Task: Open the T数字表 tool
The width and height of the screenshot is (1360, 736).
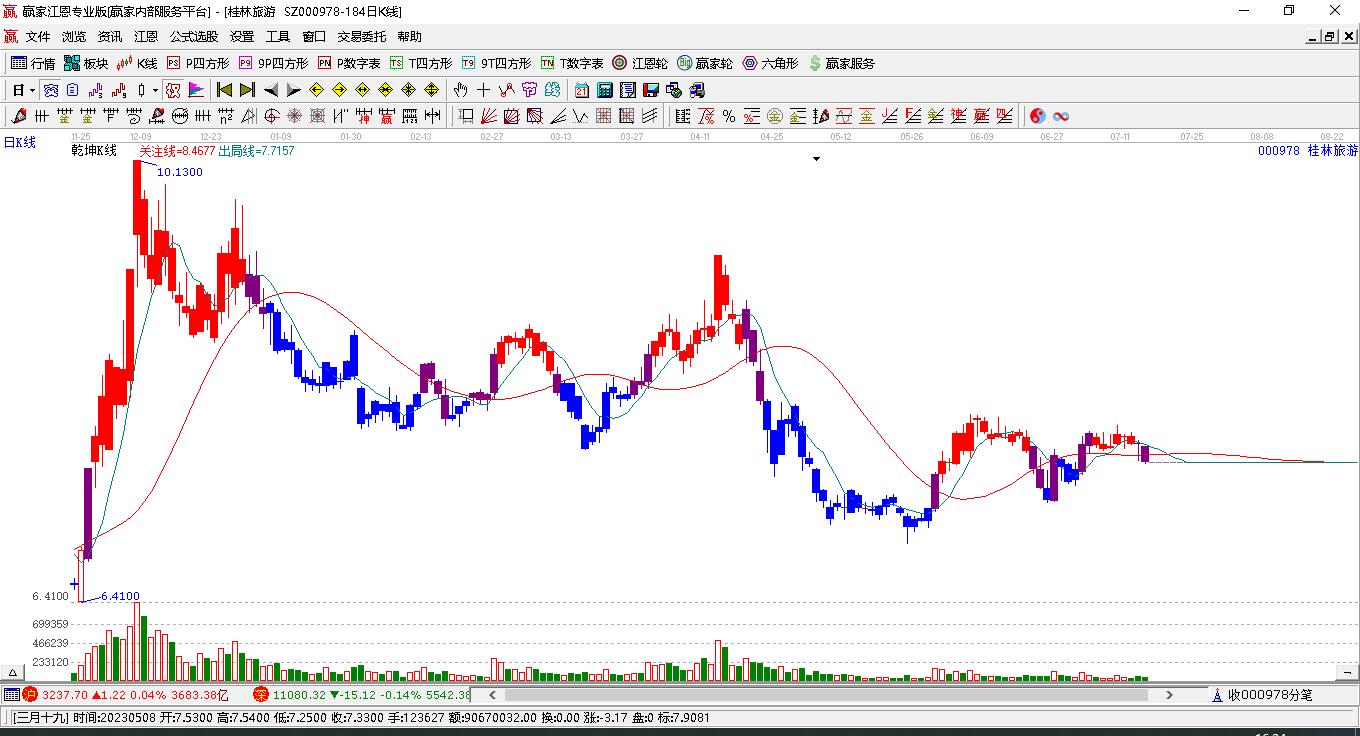Action: pyautogui.click(x=572, y=63)
